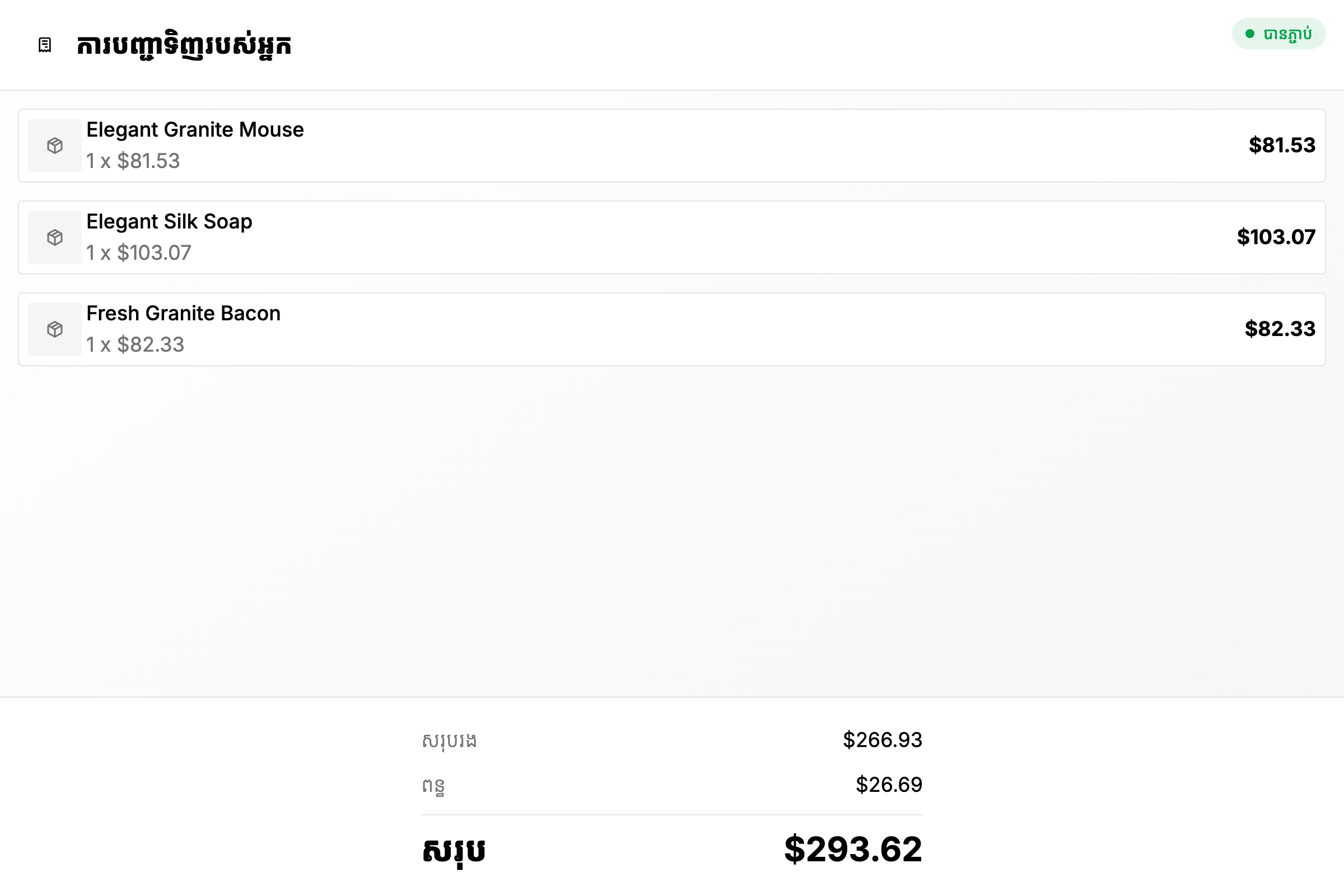The width and height of the screenshot is (1344, 896).
Task: Click the 1 x $103.07 quantity text
Action: point(139,253)
